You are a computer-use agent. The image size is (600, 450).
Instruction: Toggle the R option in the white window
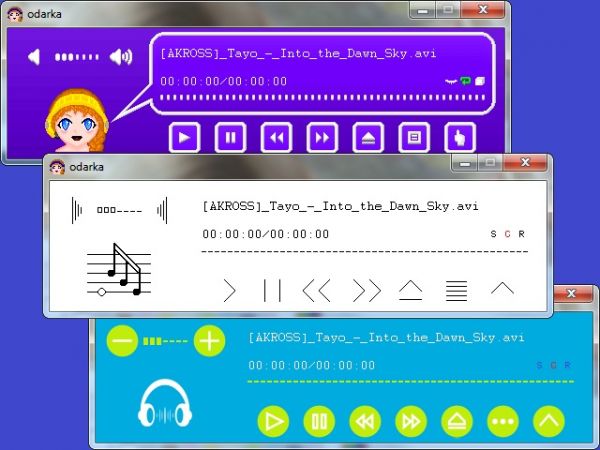(521, 234)
